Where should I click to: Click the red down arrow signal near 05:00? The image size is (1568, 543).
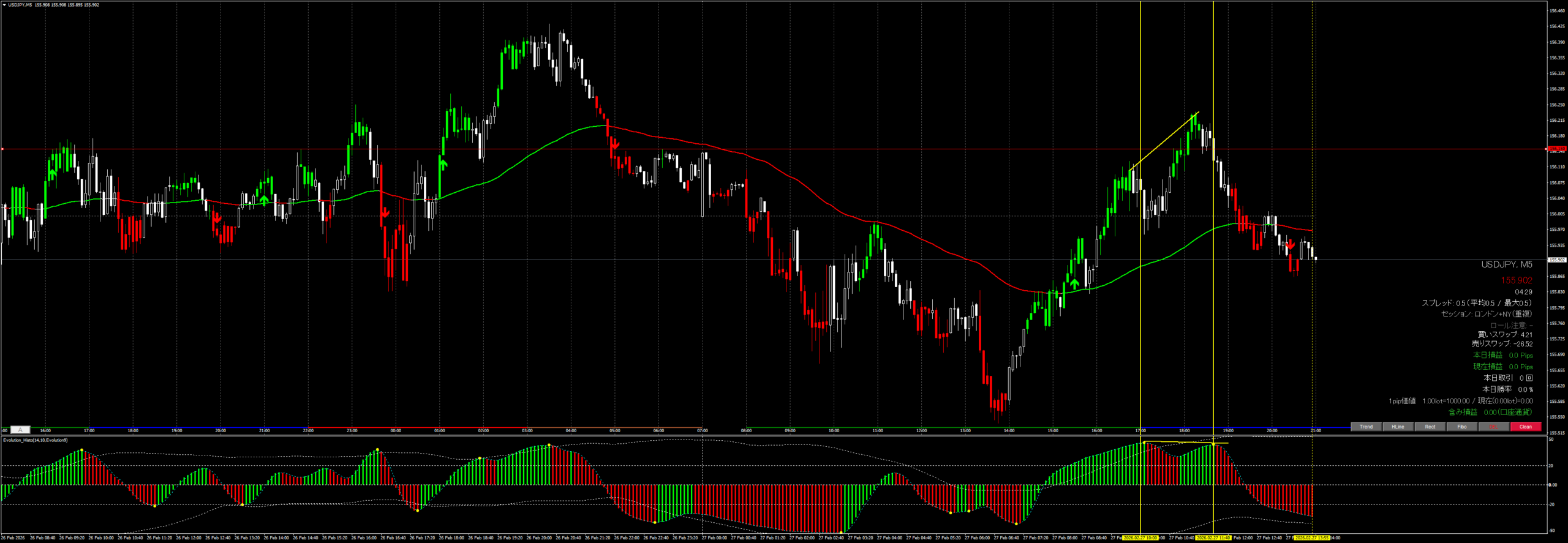[615, 144]
